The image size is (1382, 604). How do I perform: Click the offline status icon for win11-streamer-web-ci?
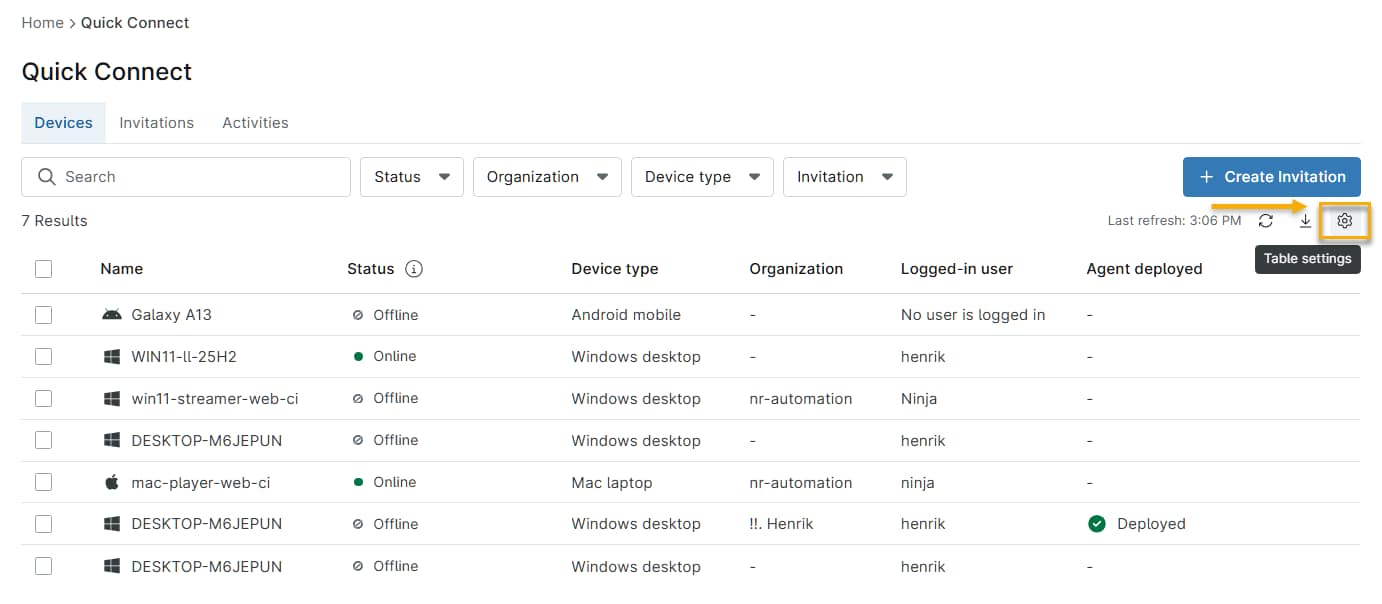click(x=358, y=399)
